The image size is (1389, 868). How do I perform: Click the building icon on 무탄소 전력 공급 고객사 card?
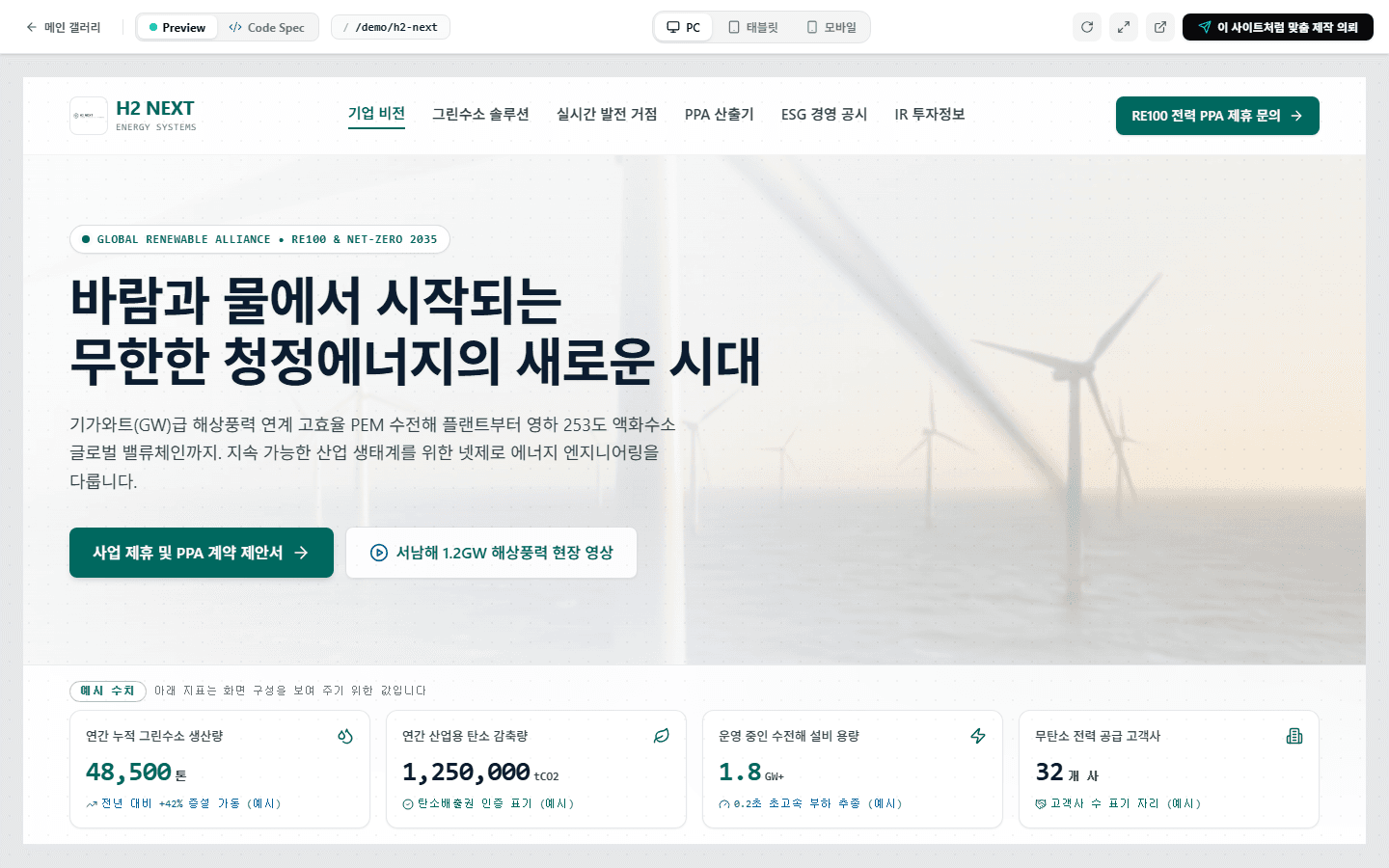coord(1294,736)
